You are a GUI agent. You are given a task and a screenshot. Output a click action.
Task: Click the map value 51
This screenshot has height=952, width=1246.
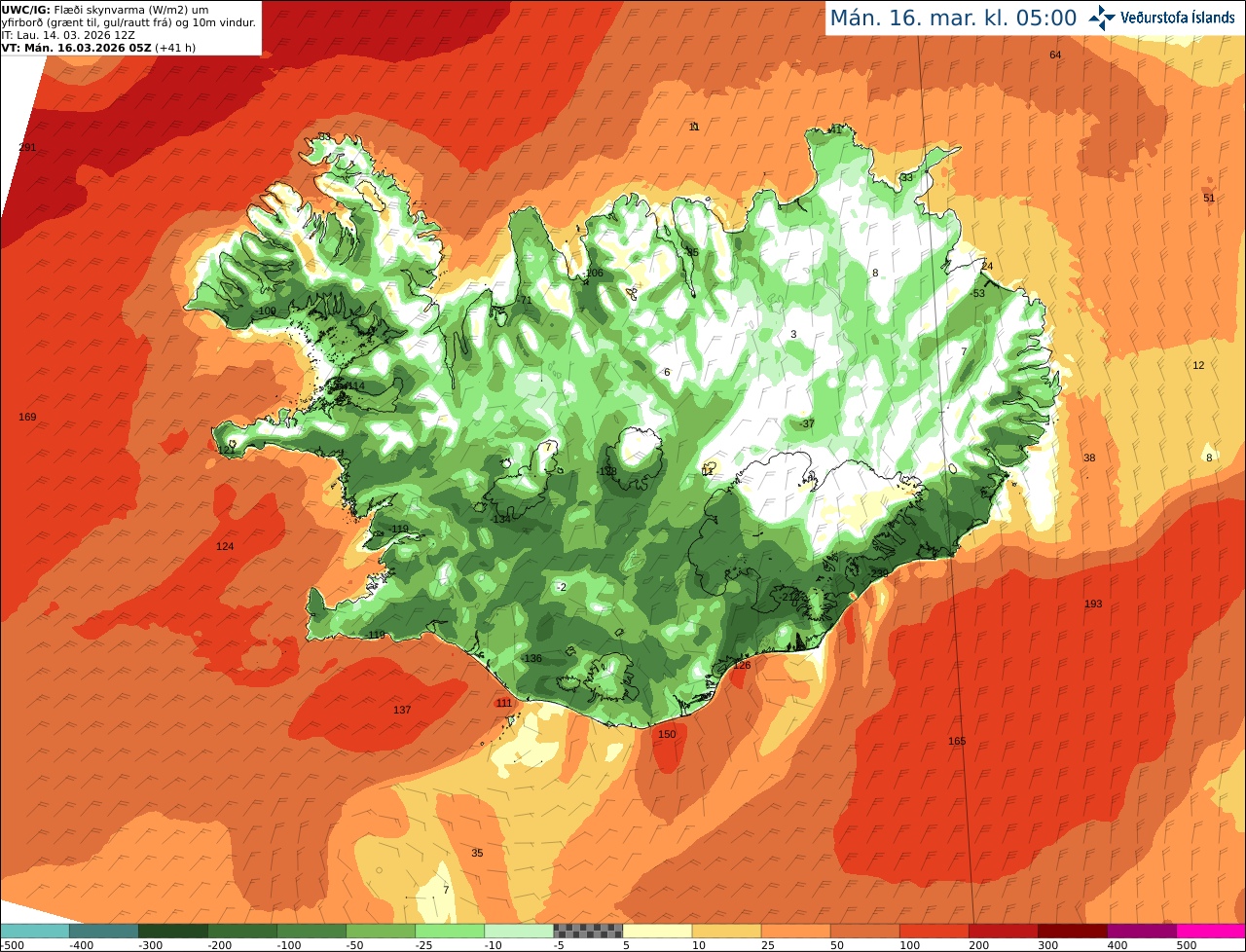(1209, 198)
